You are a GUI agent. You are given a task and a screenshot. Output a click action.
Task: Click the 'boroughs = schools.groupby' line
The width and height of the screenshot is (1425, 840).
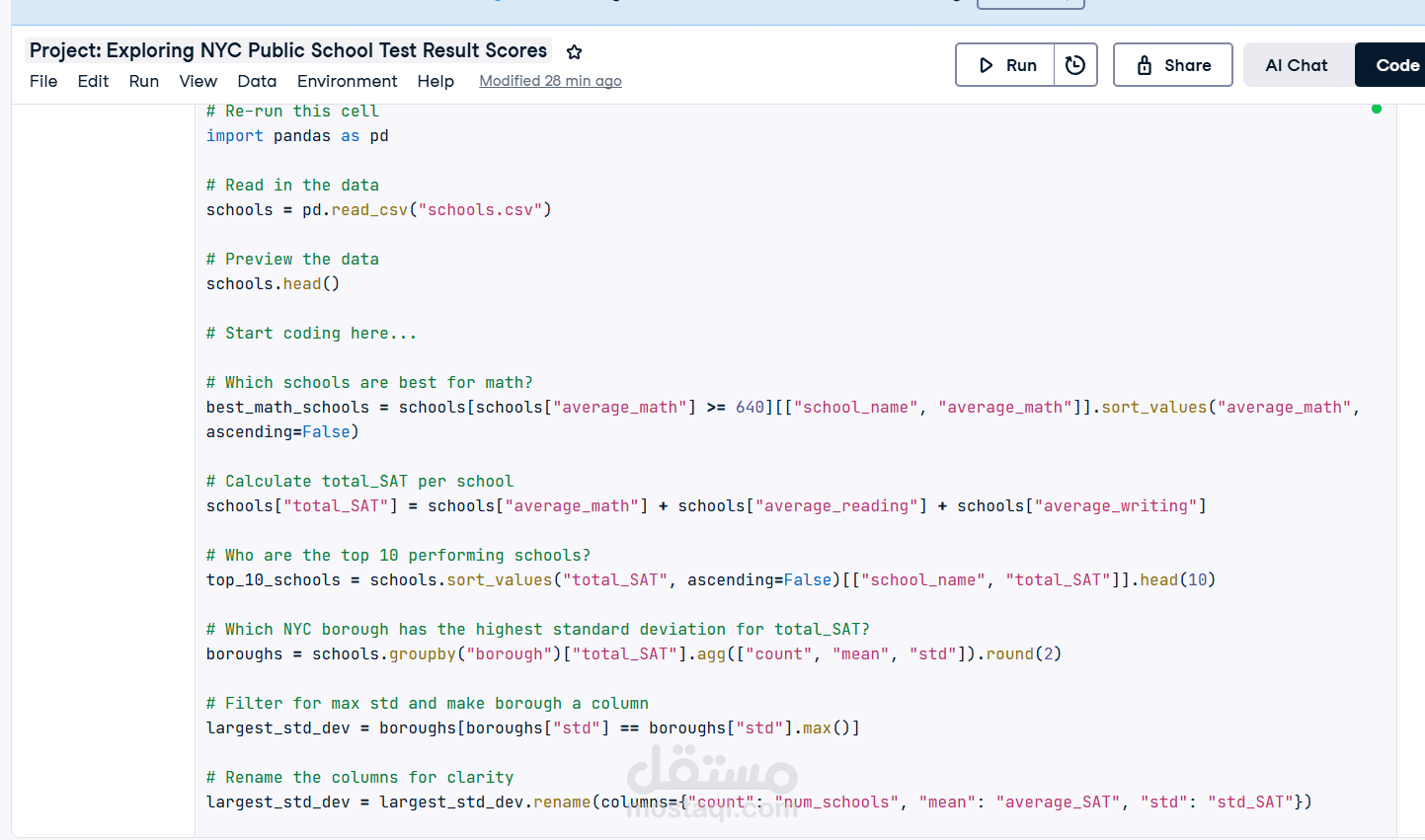634,653
